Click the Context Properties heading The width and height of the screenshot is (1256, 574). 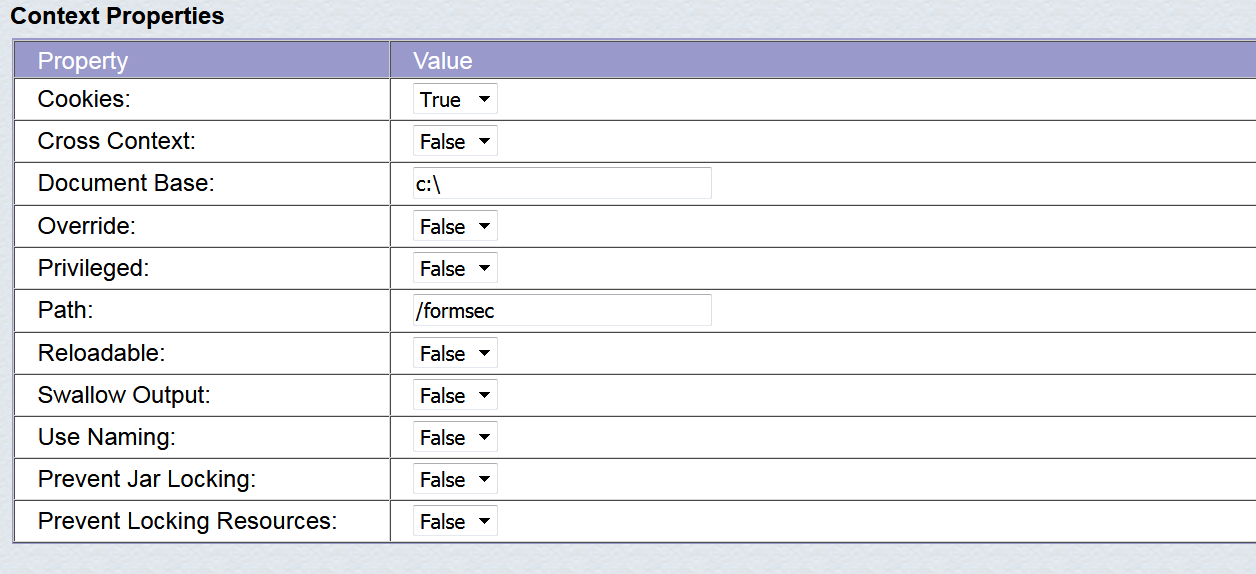point(117,17)
